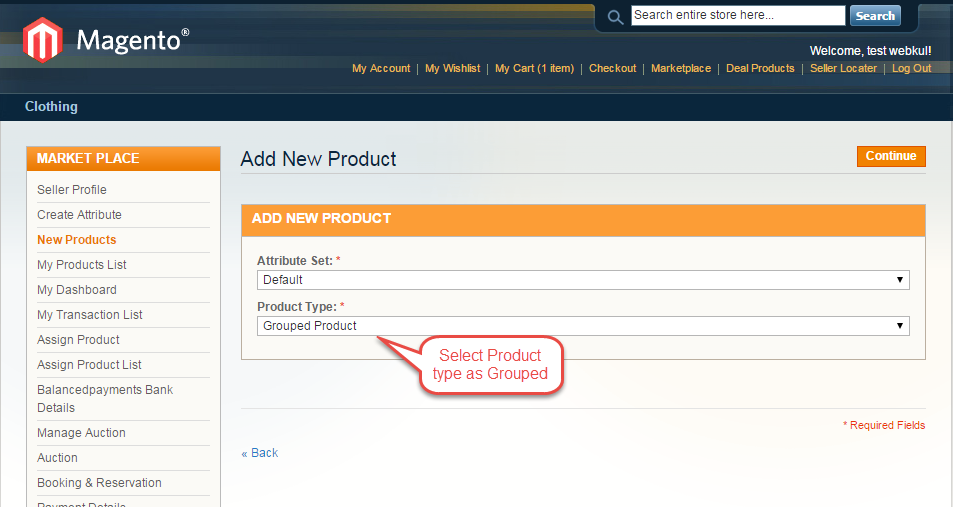Click the « Back link

coord(260,453)
